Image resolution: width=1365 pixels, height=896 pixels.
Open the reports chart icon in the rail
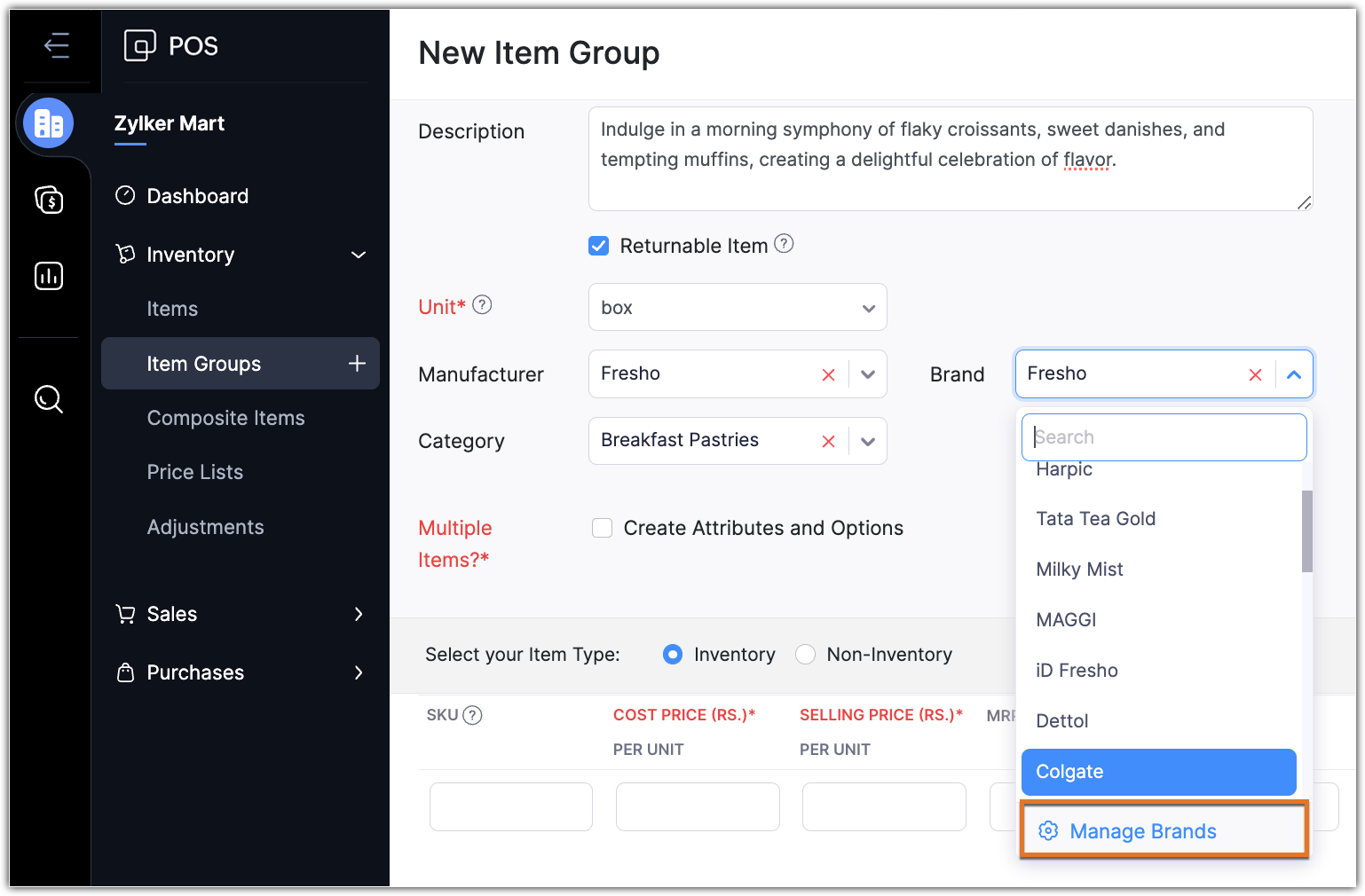pos(49,276)
